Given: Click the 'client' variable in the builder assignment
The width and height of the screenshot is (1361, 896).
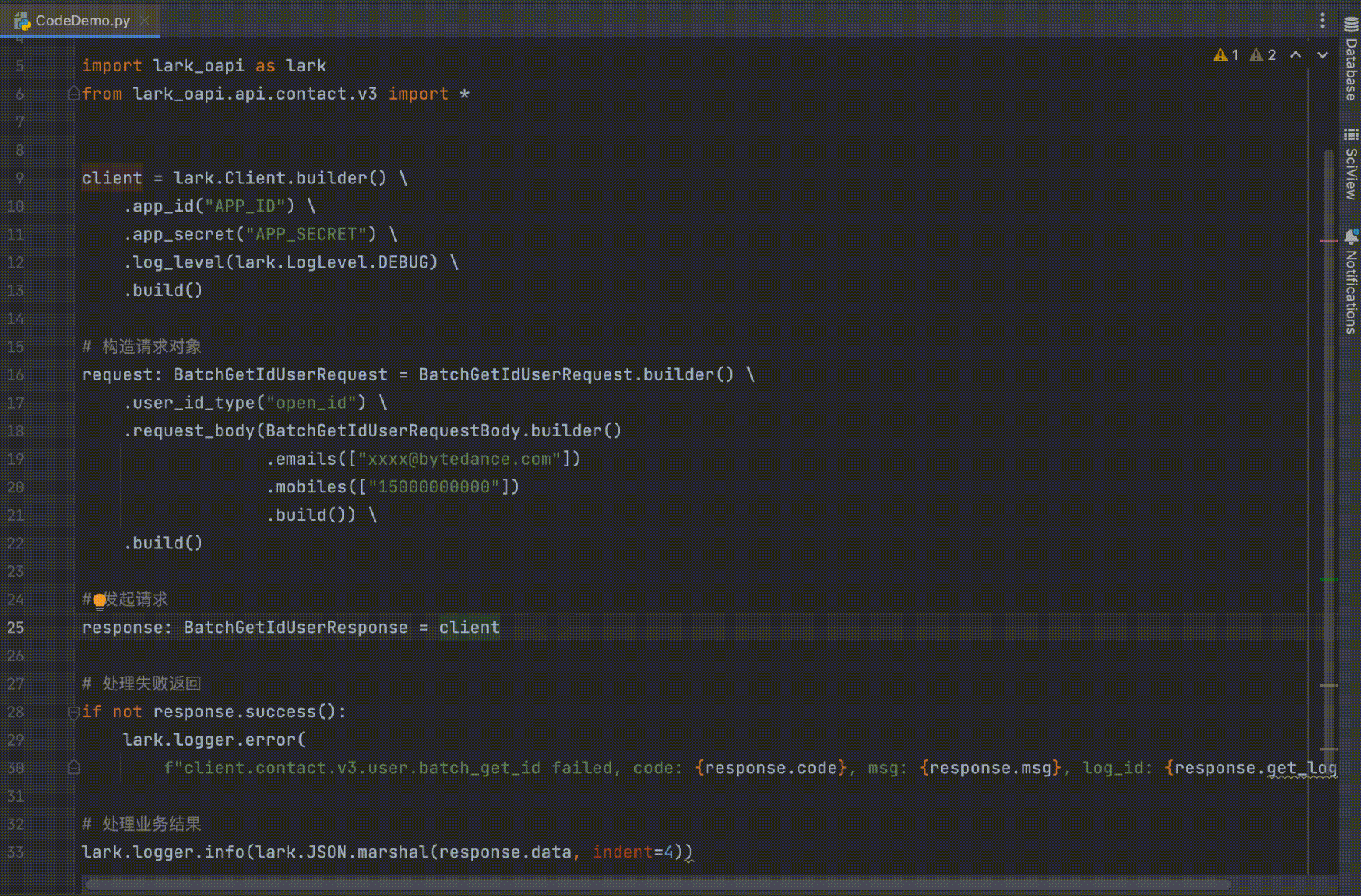Looking at the screenshot, I should (x=112, y=178).
